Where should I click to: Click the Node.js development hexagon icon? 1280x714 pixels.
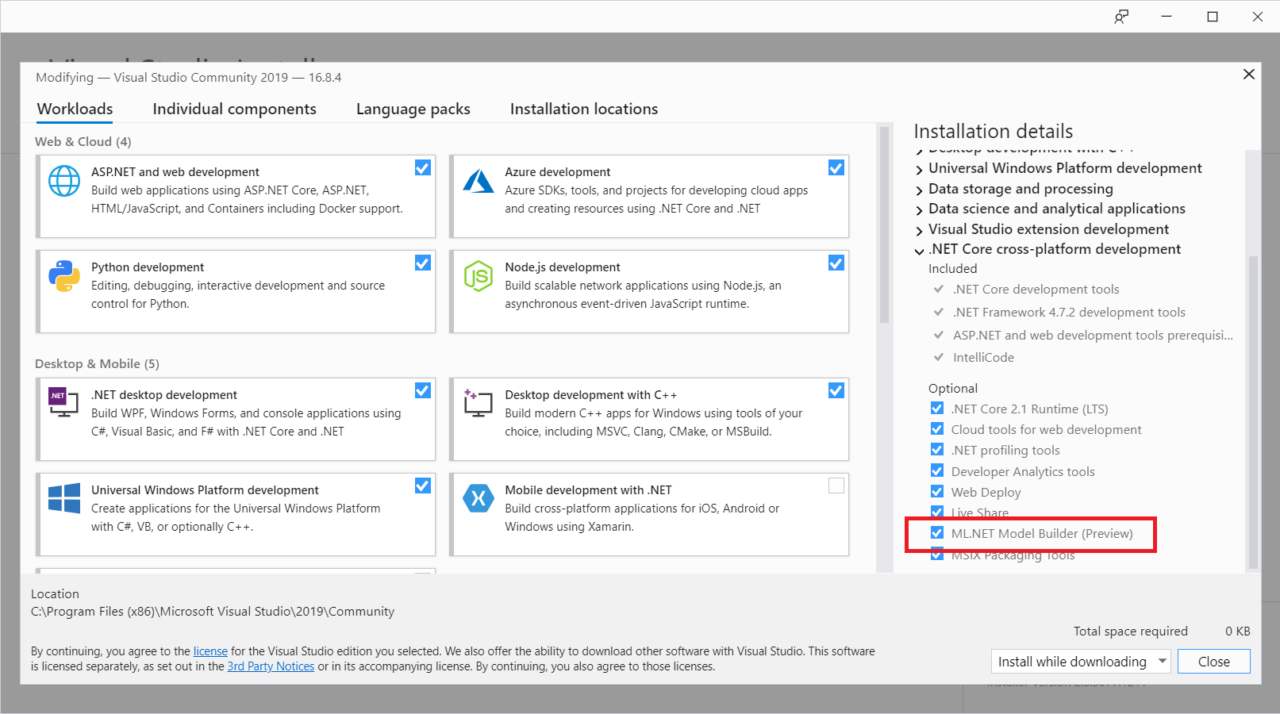(x=478, y=276)
